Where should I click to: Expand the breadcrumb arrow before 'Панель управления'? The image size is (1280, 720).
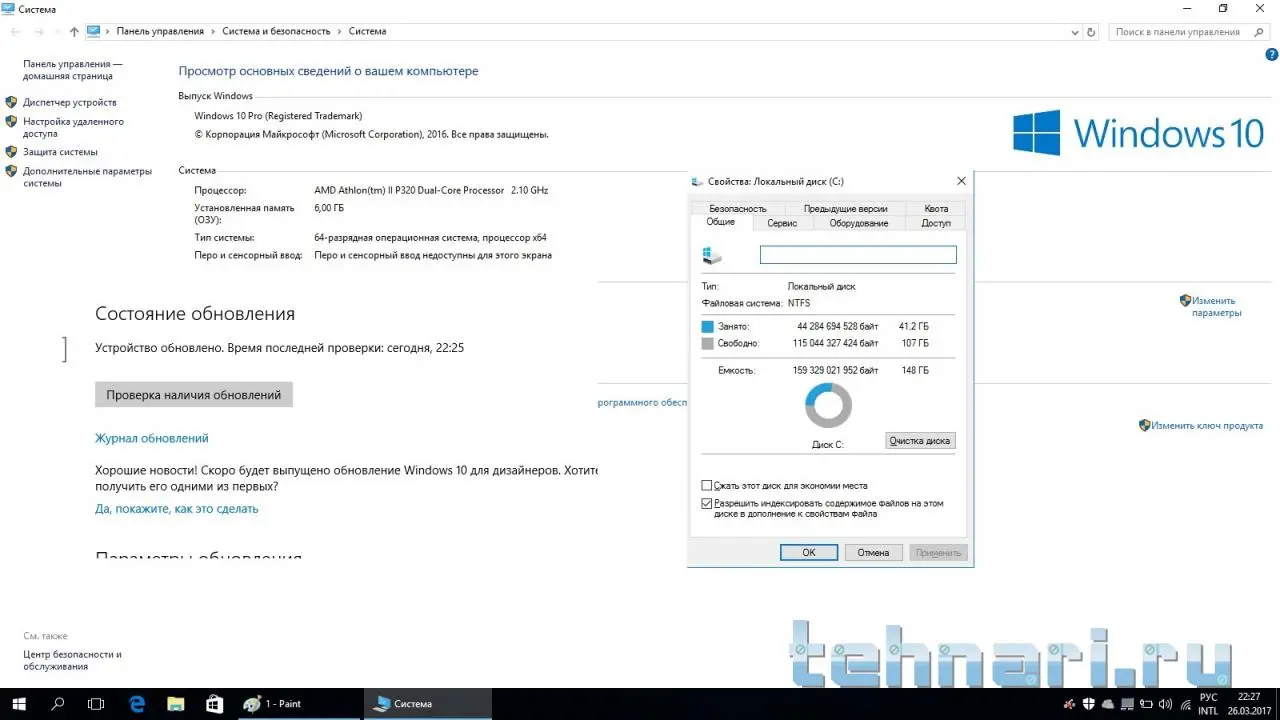pyautogui.click(x=109, y=31)
